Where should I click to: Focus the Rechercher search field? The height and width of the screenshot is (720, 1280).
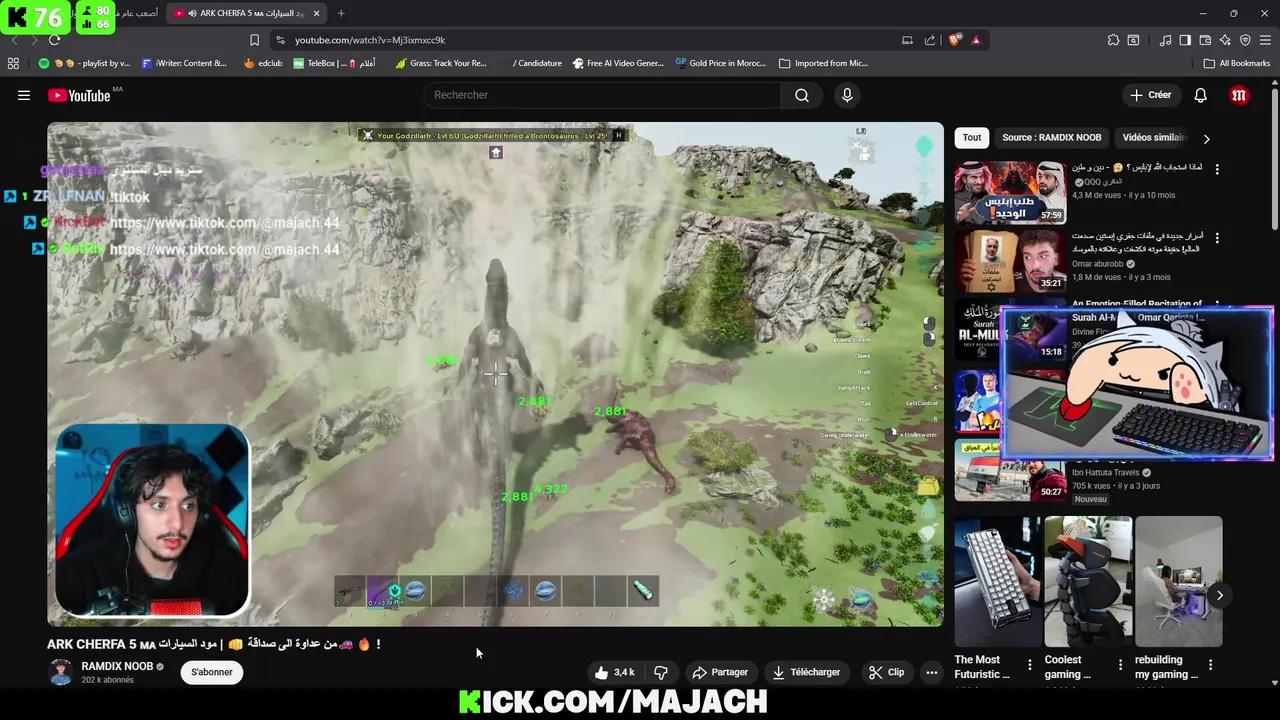pos(603,95)
